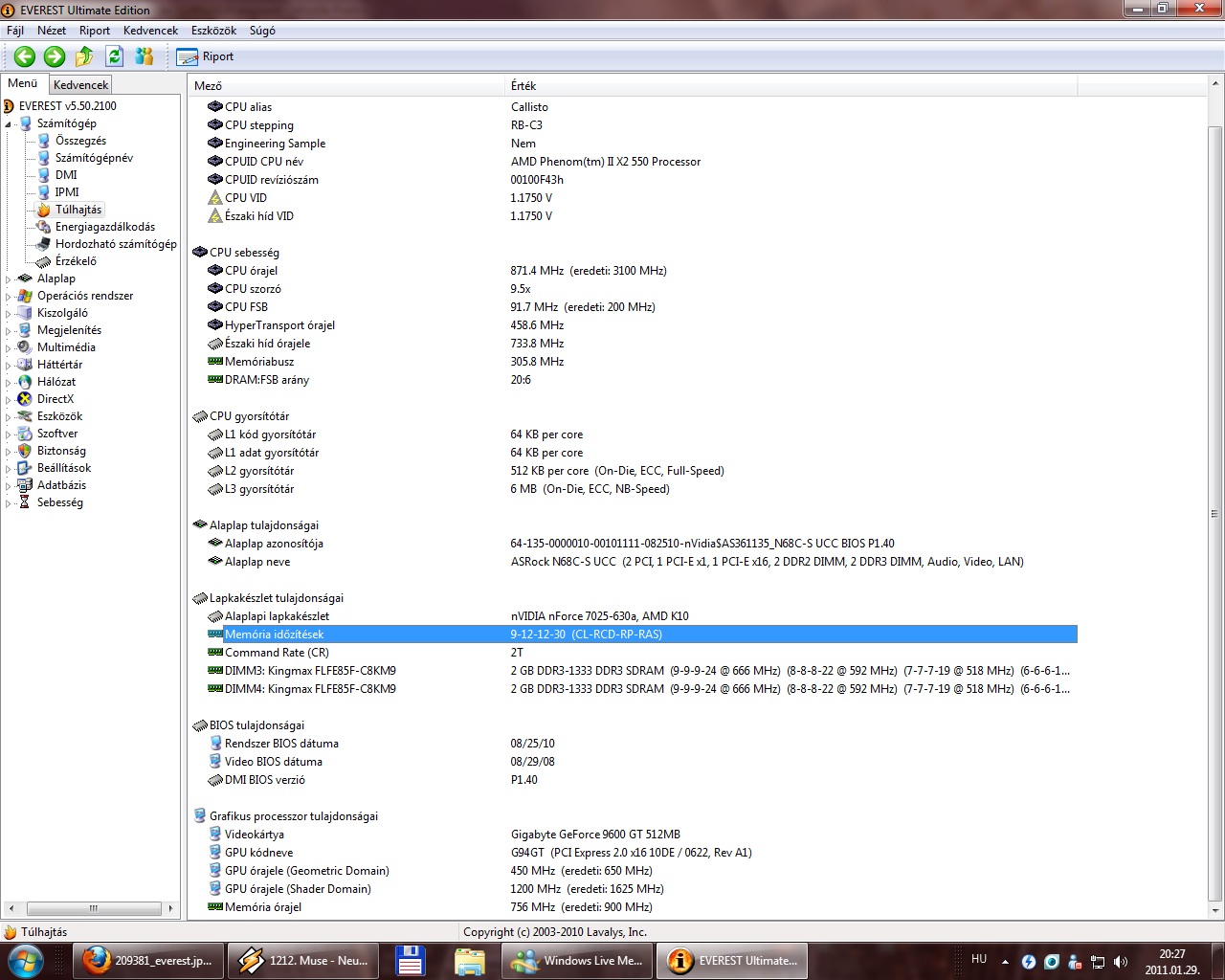Open the DMI item in the tree
The height and width of the screenshot is (980, 1225).
(x=66, y=175)
